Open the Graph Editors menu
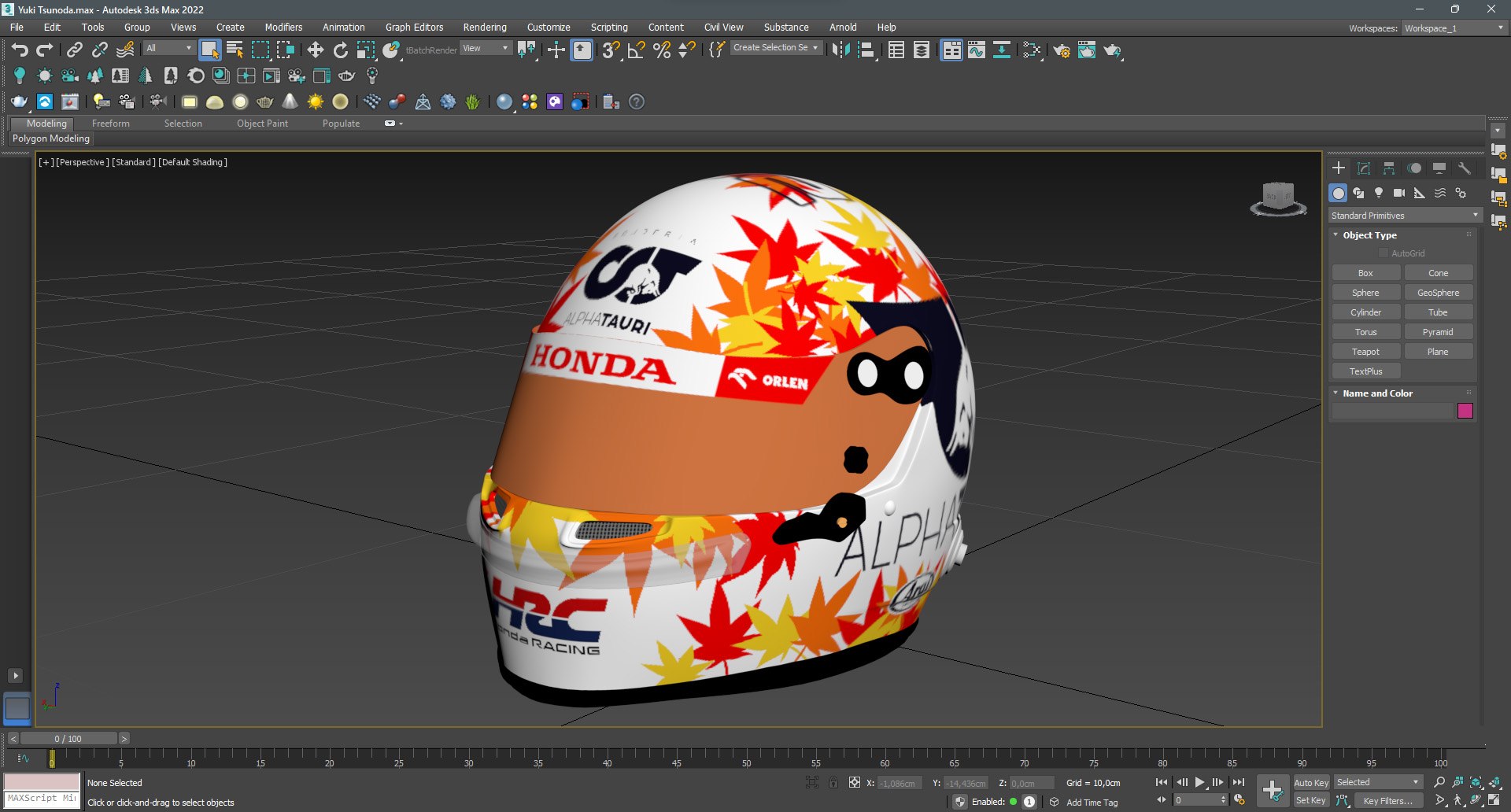Screen dimensions: 1511x812 414,28
